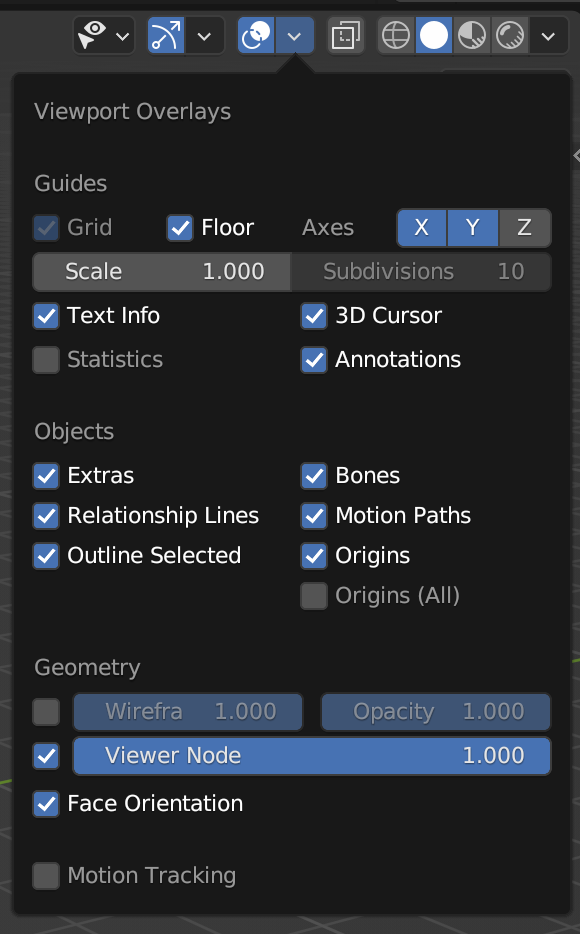Click the grid Scale value field

pyautogui.click(x=162, y=272)
